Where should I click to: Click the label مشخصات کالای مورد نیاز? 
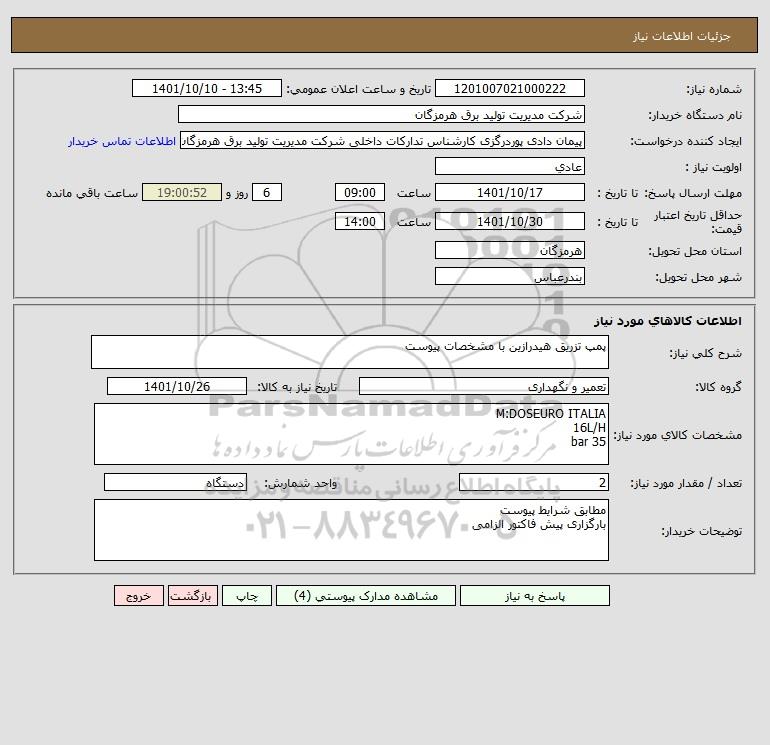[x=678, y=435]
